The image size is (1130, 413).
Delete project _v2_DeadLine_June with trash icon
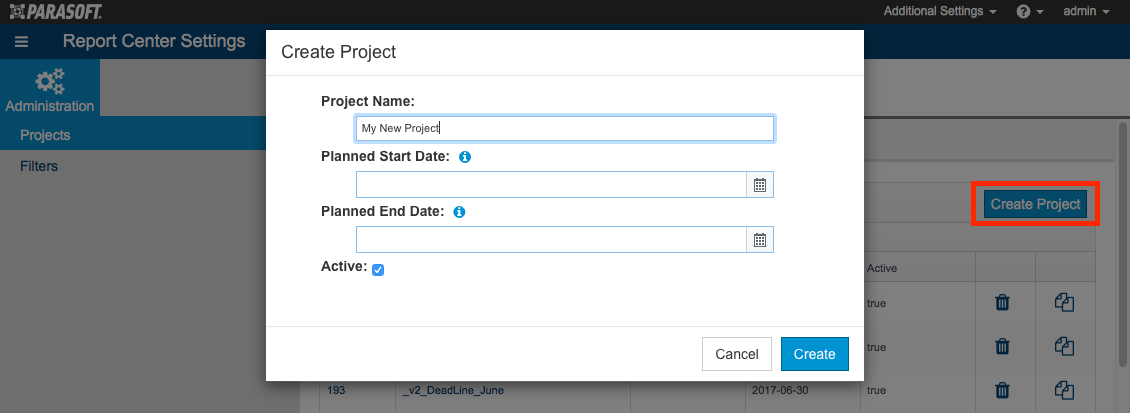(1002, 391)
